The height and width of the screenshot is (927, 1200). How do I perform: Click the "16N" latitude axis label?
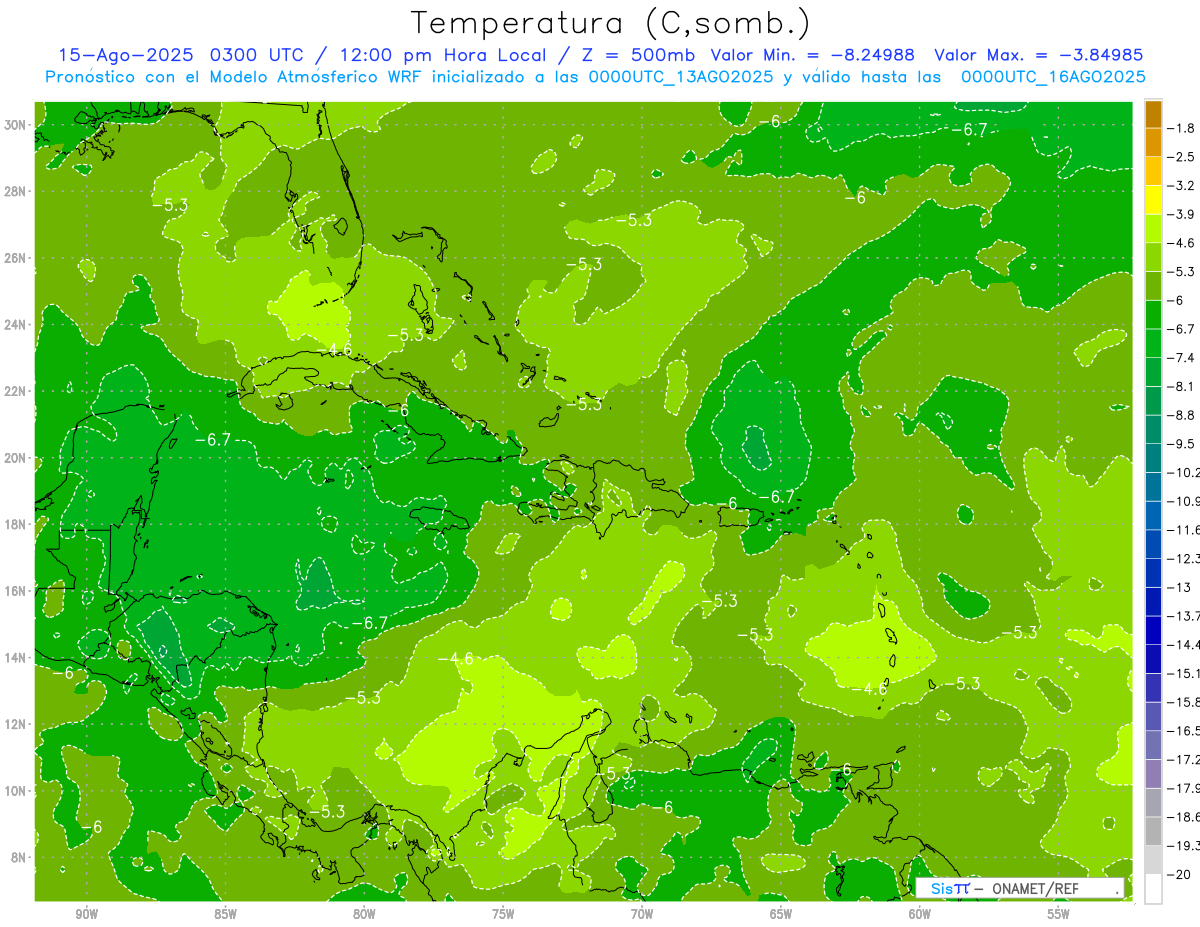[16, 591]
